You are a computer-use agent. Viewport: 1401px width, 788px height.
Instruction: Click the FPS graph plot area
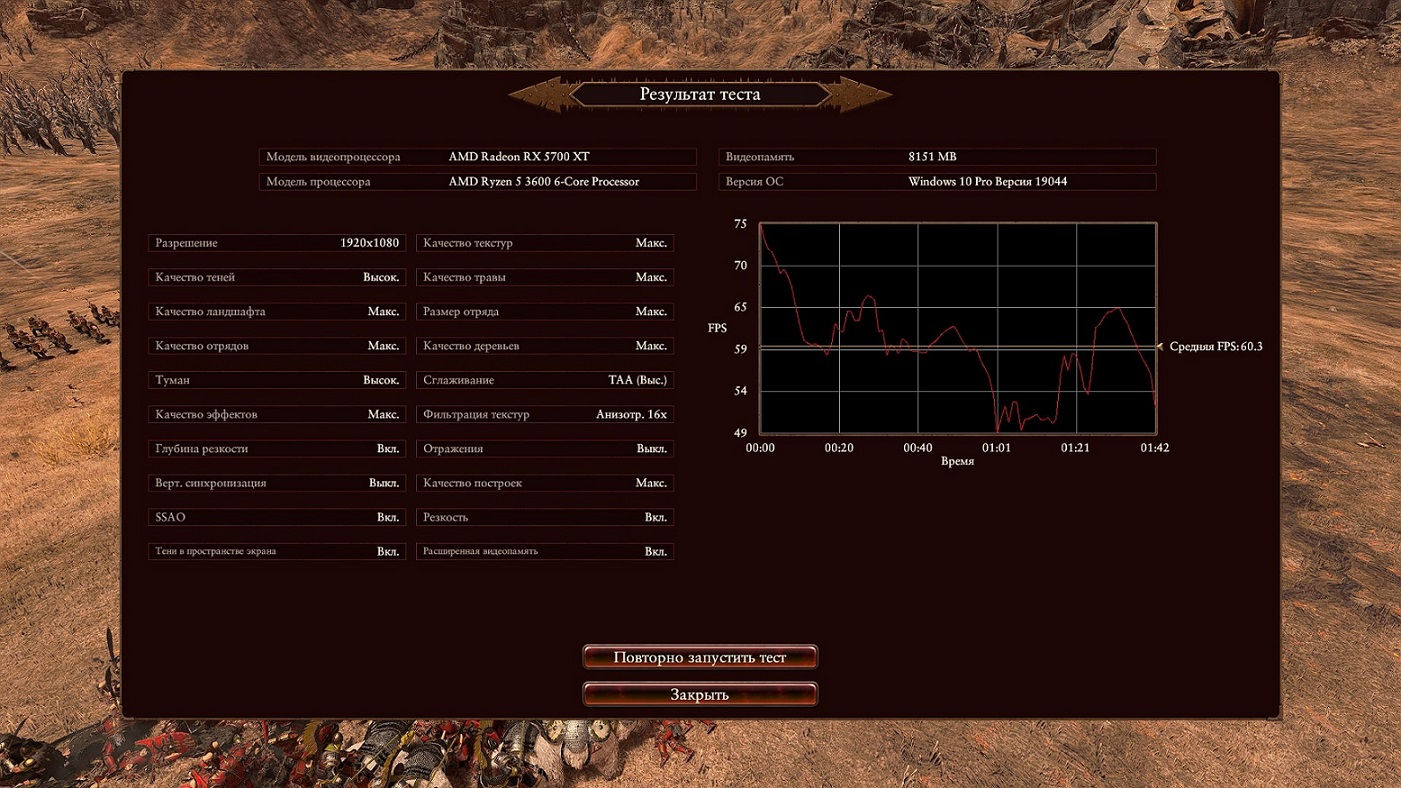coord(958,328)
